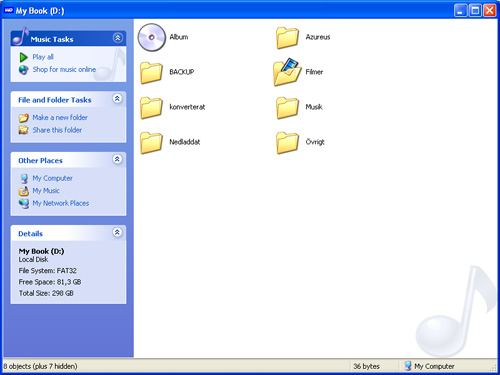Image resolution: width=500 pixels, height=375 pixels.
Task: Select the BACKUP folder icon
Action: click(151, 72)
